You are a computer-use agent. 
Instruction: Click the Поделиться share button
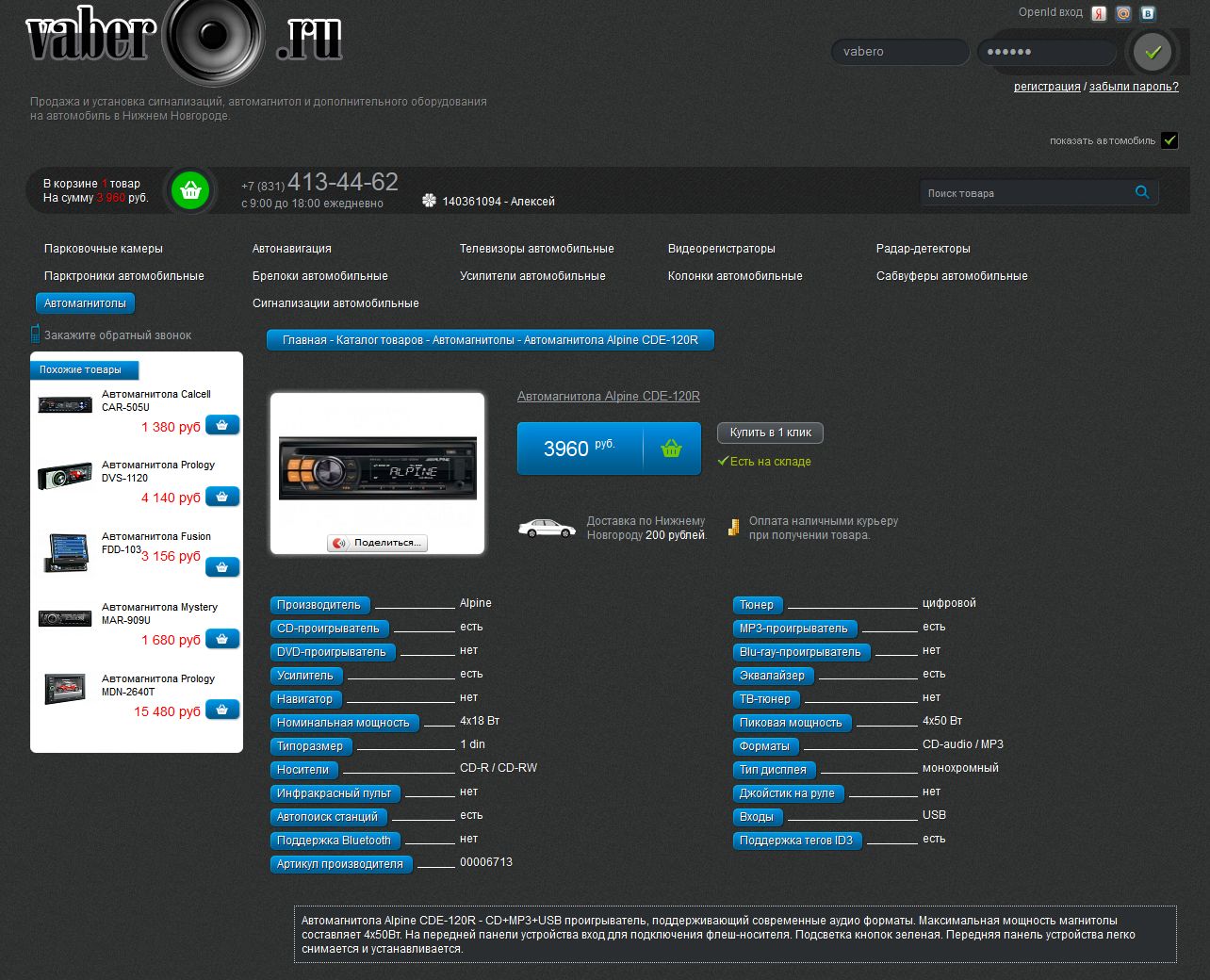point(377,543)
